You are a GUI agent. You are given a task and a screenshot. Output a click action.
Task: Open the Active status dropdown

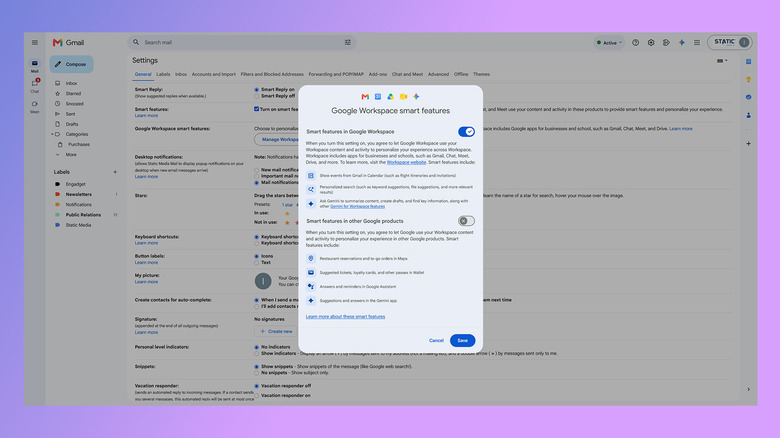click(x=609, y=43)
